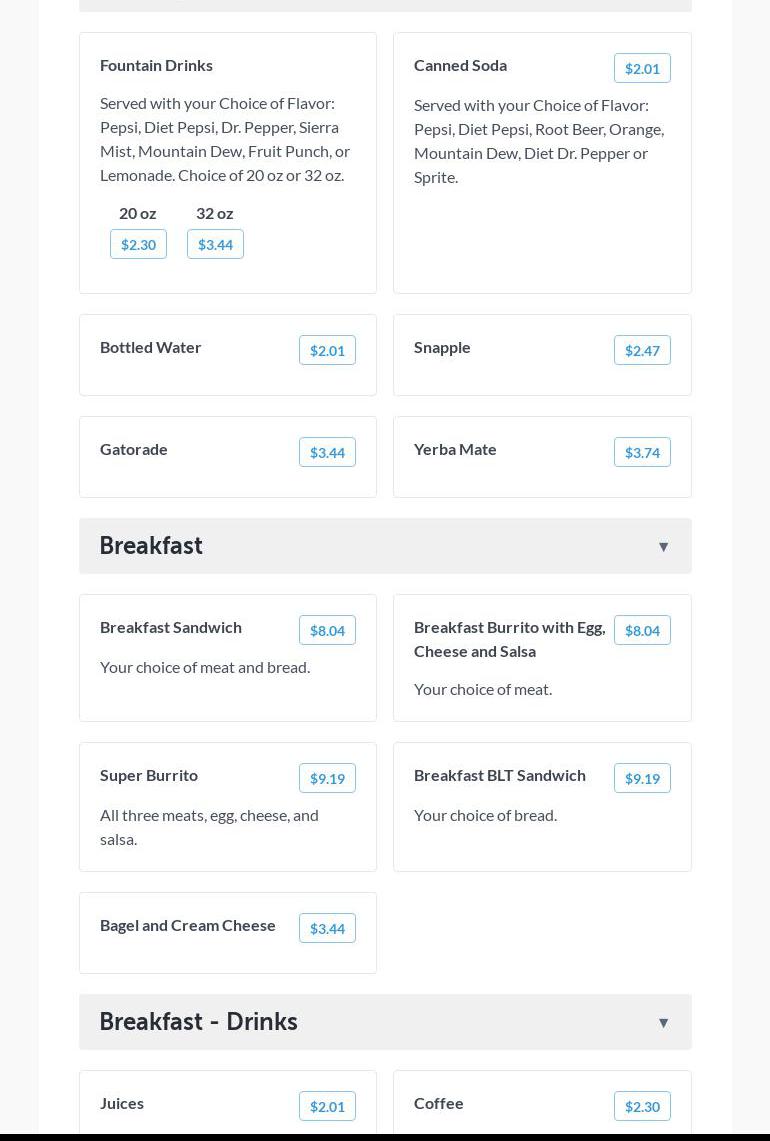Add the Breakfast BLT Sandwich price button
This screenshot has width=770, height=1141.
tap(642, 778)
